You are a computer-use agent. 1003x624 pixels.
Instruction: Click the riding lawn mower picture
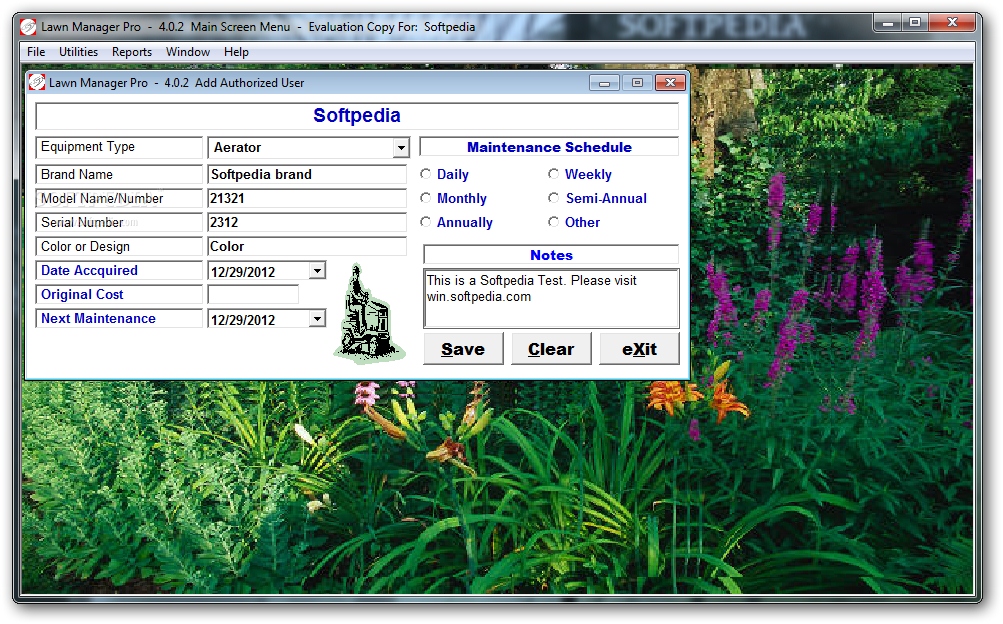coord(369,313)
